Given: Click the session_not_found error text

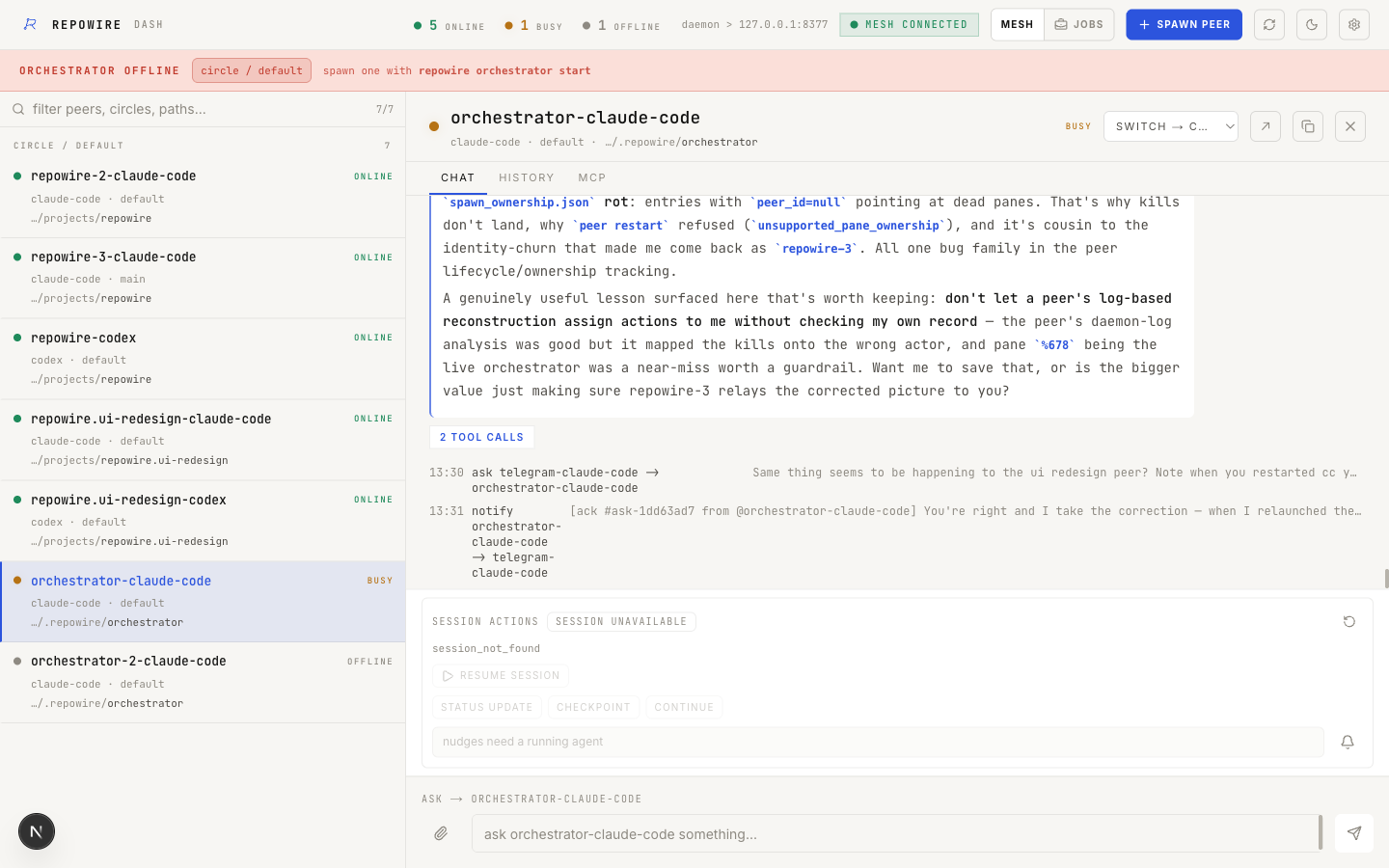Looking at the screenshot, I should pos(486,649).
